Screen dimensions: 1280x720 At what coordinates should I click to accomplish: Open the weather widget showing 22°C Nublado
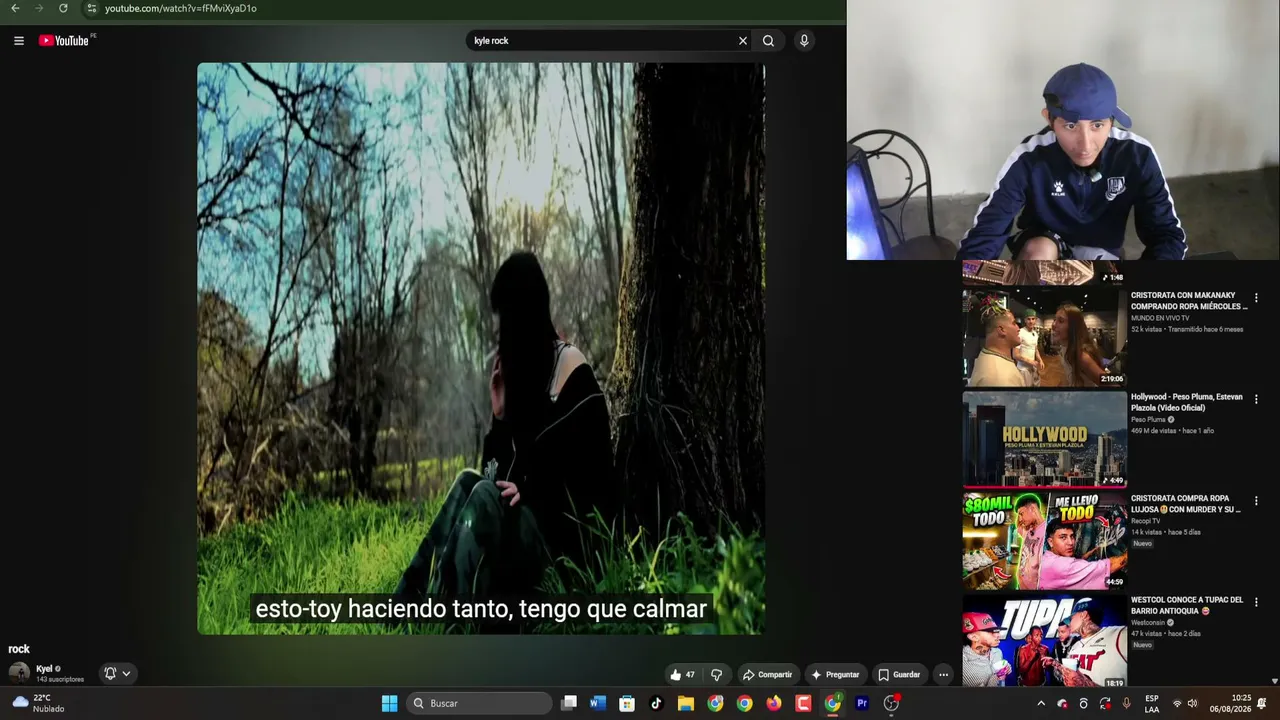click(x=39, y=703)
